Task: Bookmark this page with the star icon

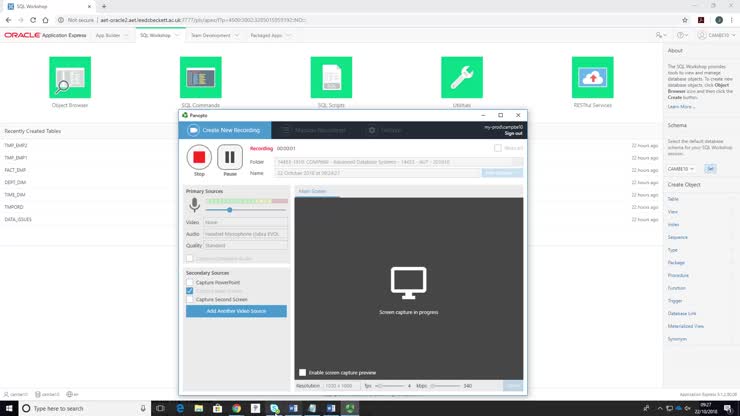Action: (x=685, y=20)
